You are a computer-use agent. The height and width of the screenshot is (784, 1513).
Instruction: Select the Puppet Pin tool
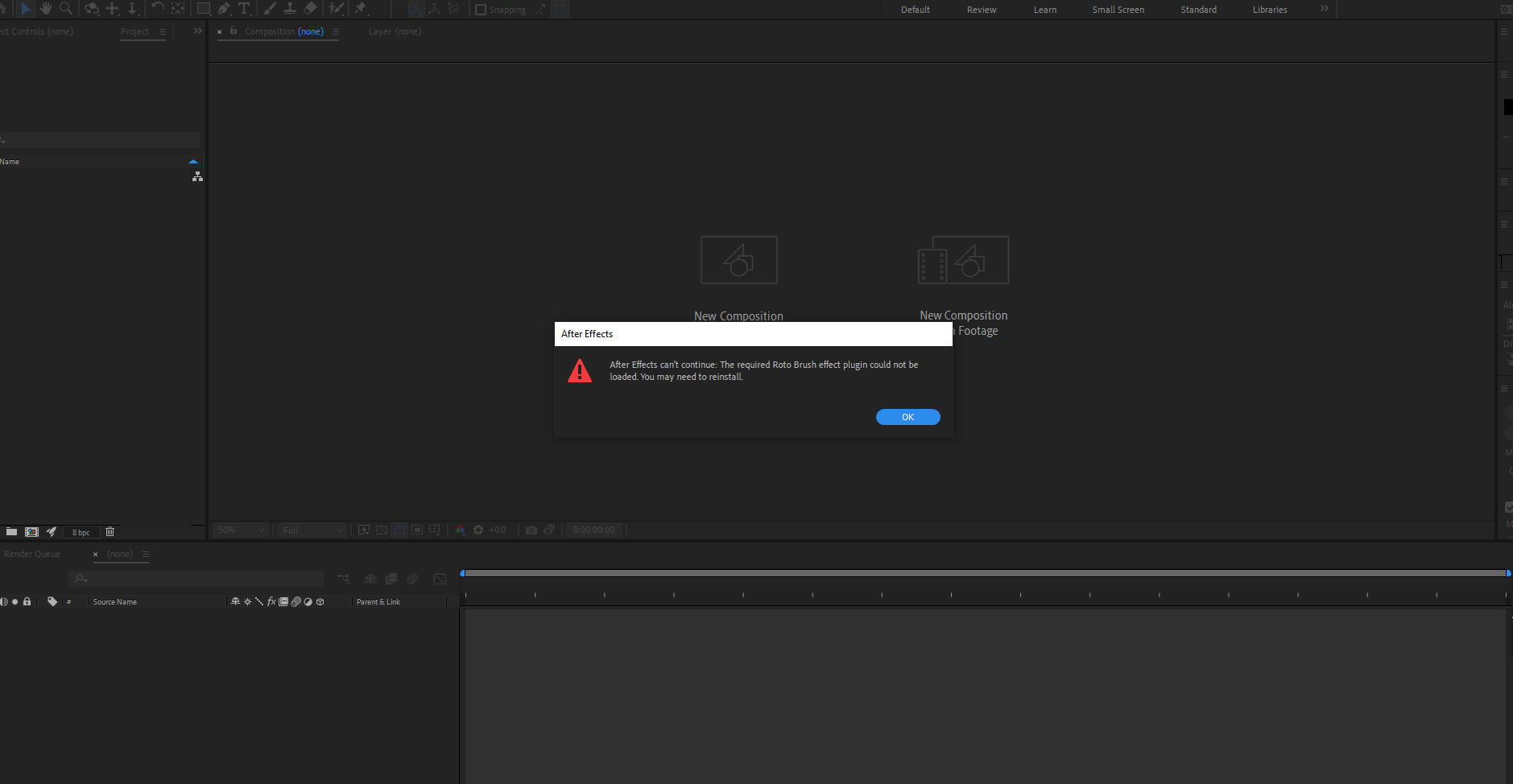coord(361,9)
